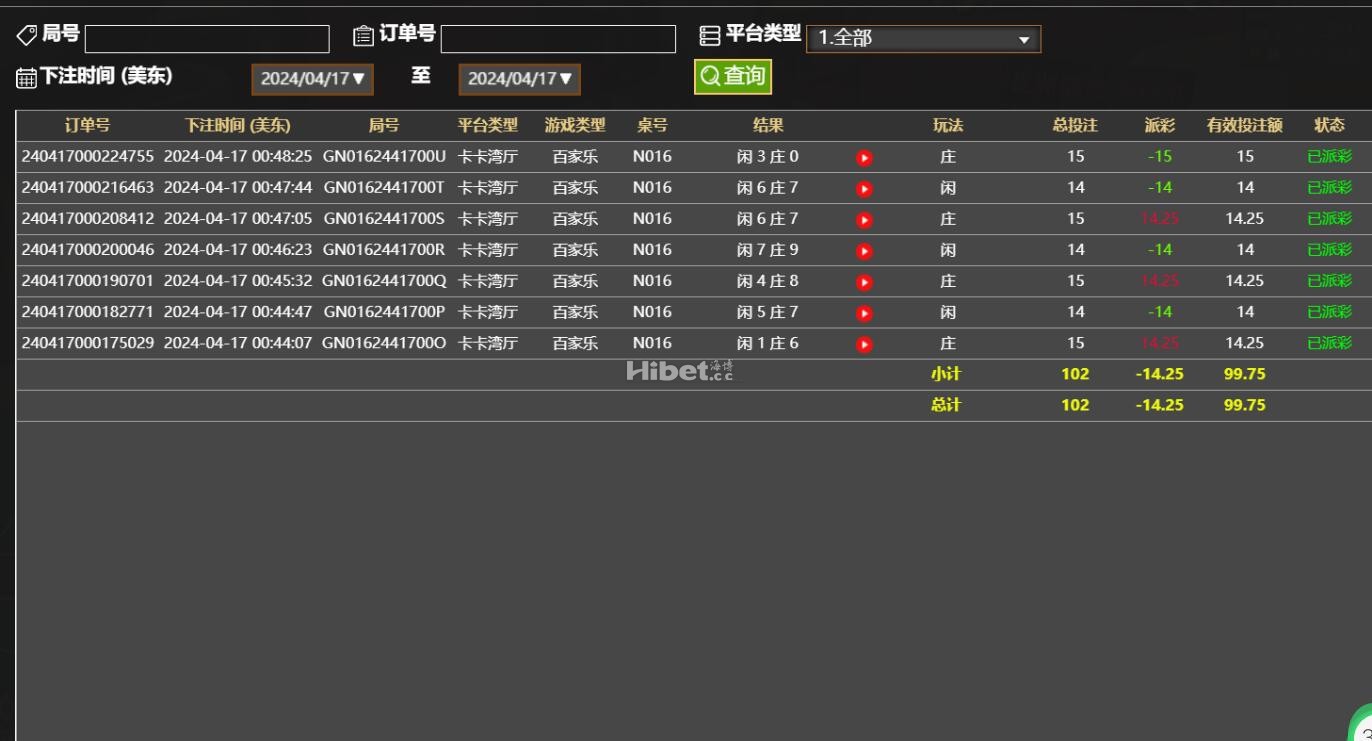
Task: Click round number GN0162441700T
Action: click(384, 187)
